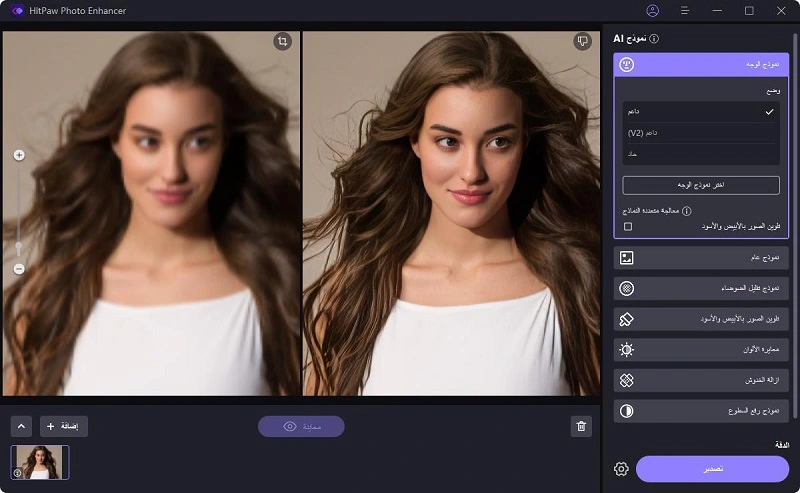Click the zoom in plus button
Viewport: 800px width, 493px height.
[x=19, y=155]
